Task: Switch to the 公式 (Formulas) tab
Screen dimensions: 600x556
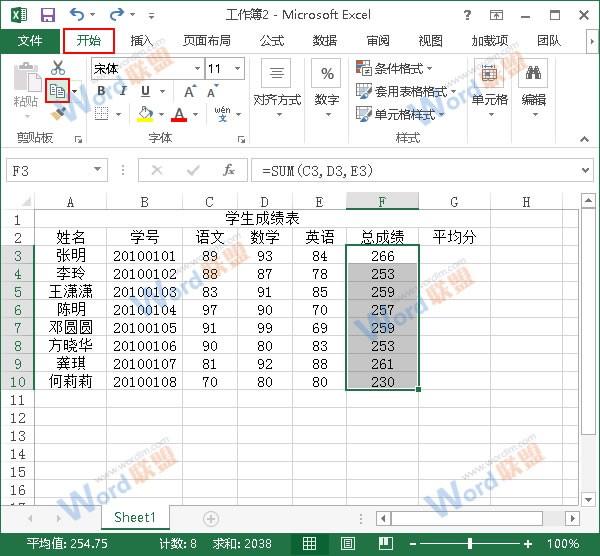Action: (272, 41)
